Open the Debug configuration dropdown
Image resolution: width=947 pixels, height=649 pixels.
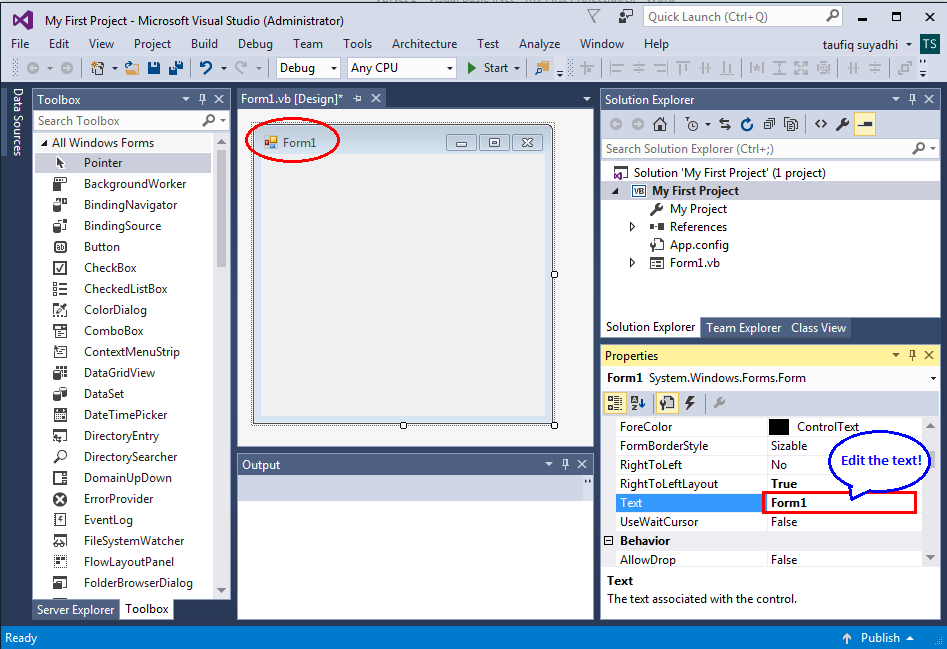[333, 68]
